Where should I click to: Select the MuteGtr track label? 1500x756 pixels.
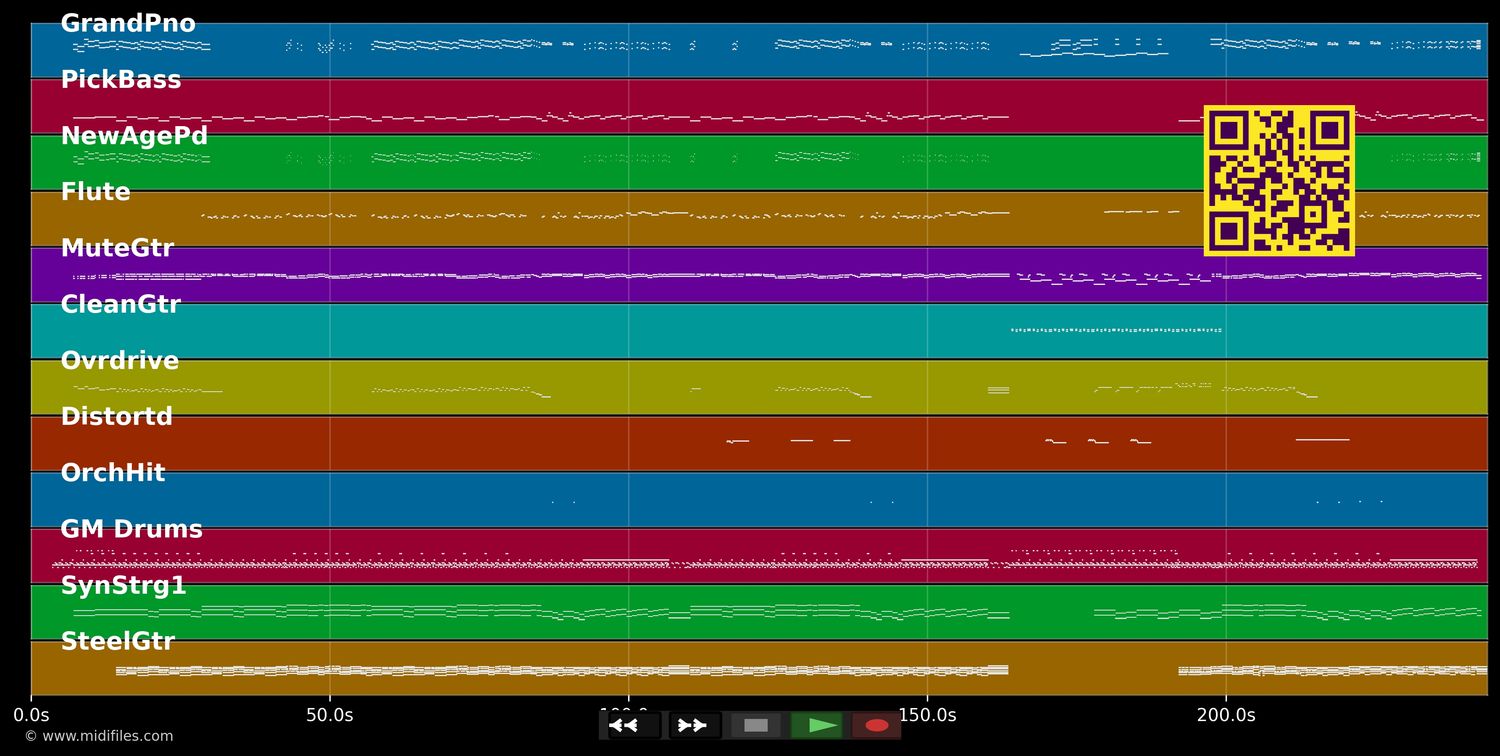click(x=117, y=248)
